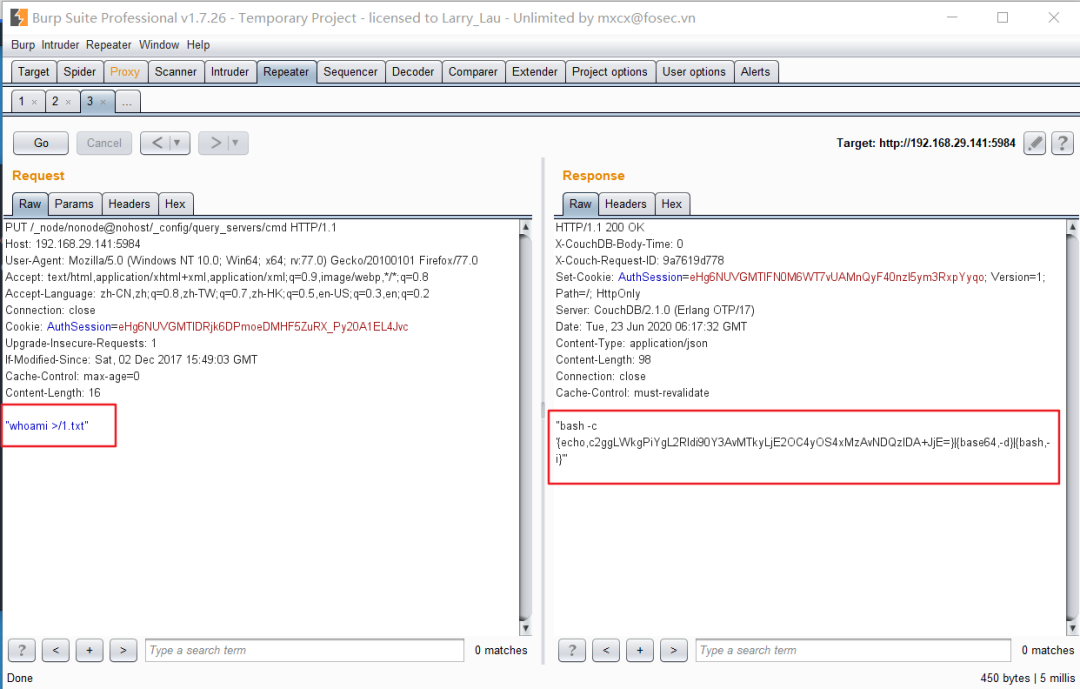The image size is (1080, 689).
Task: Click the HTTP/1.1 200 OK response line
Action: [x=600, y=227]
